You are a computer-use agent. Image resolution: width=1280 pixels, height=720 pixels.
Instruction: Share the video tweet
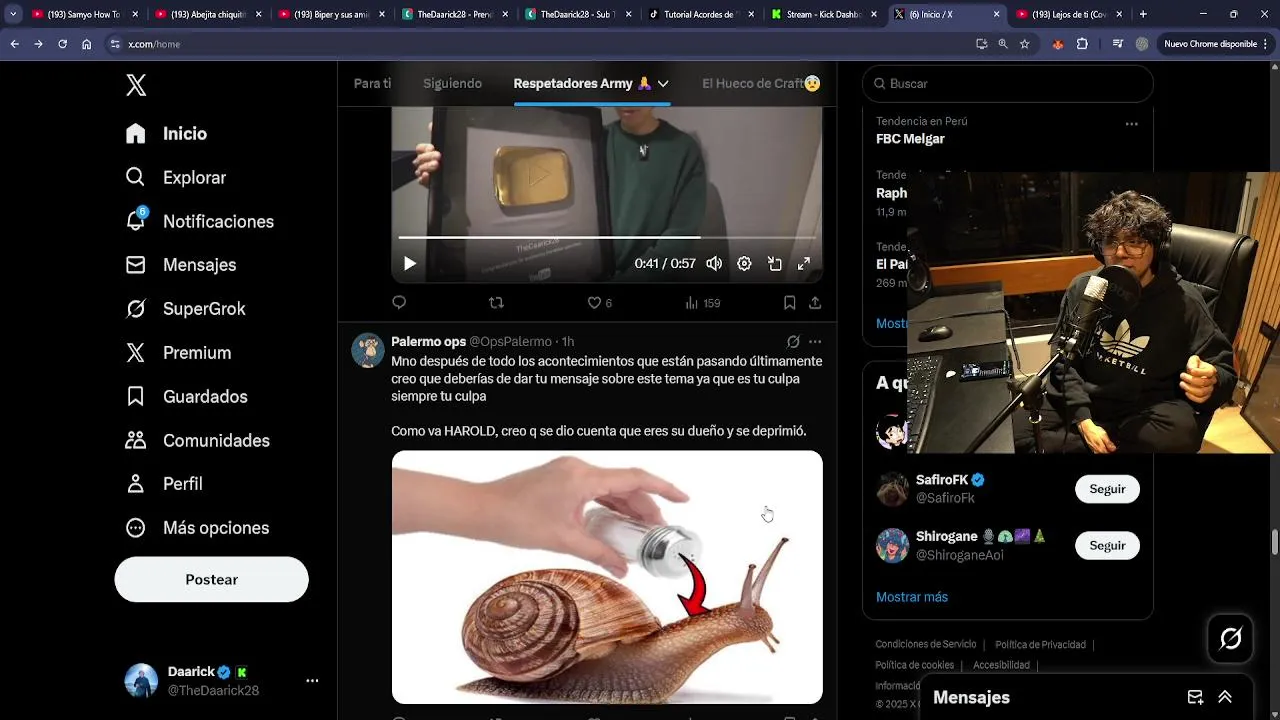(815, 302)
